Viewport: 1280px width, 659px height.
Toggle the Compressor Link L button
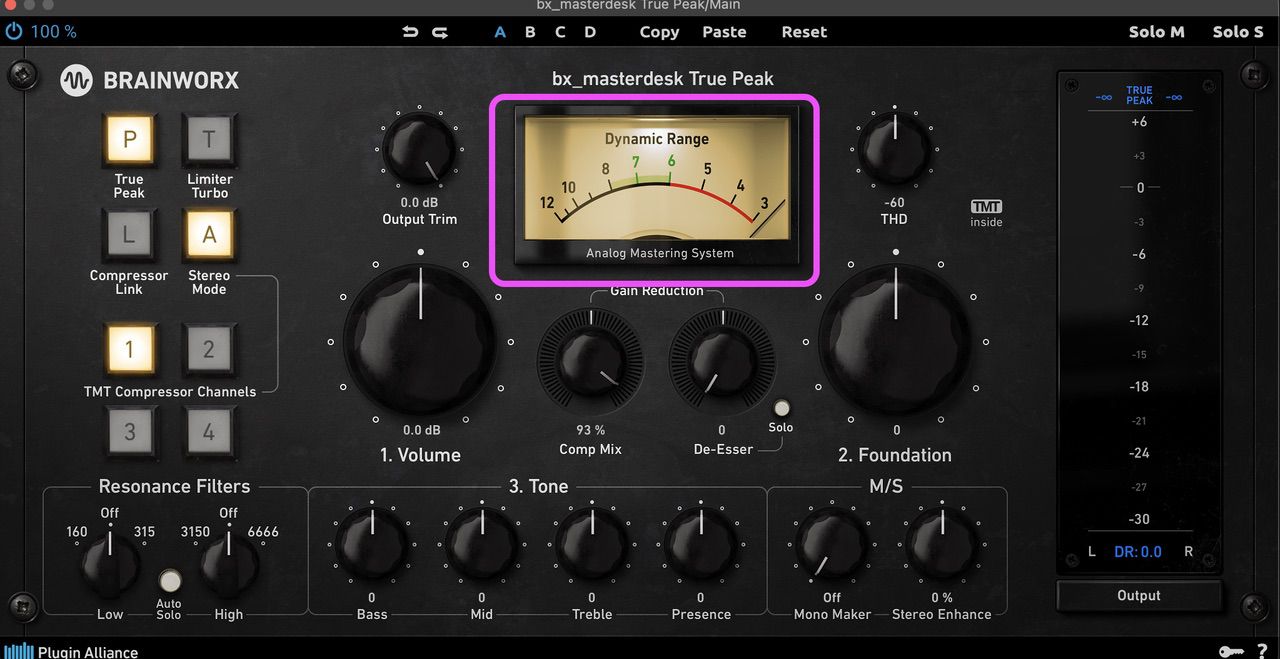129,235
